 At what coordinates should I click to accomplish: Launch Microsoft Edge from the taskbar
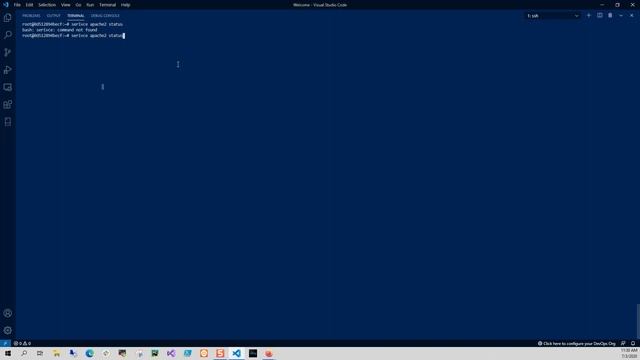tap(89, 353)
